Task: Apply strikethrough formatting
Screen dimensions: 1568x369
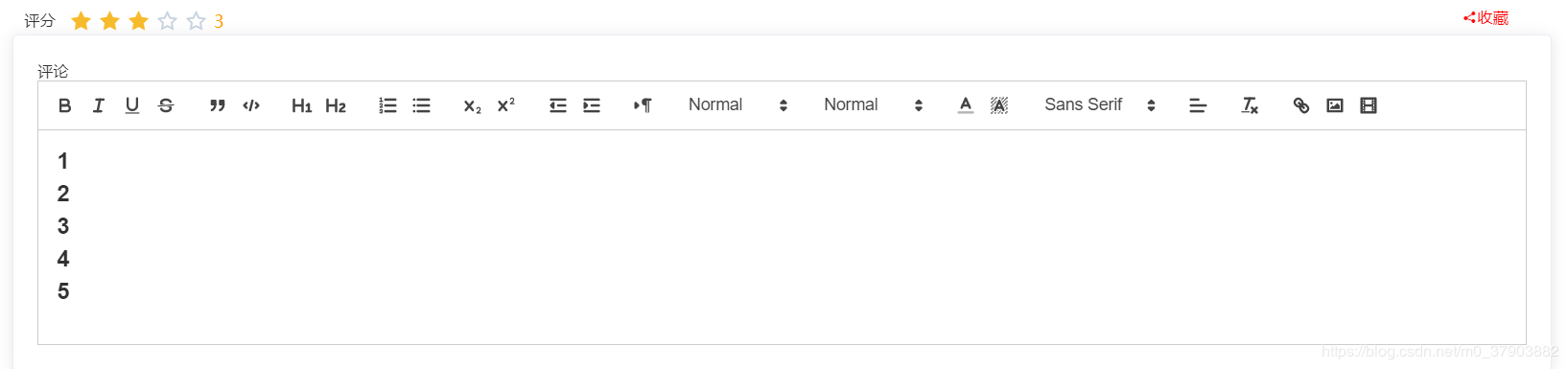Action: tap(166, 105)
